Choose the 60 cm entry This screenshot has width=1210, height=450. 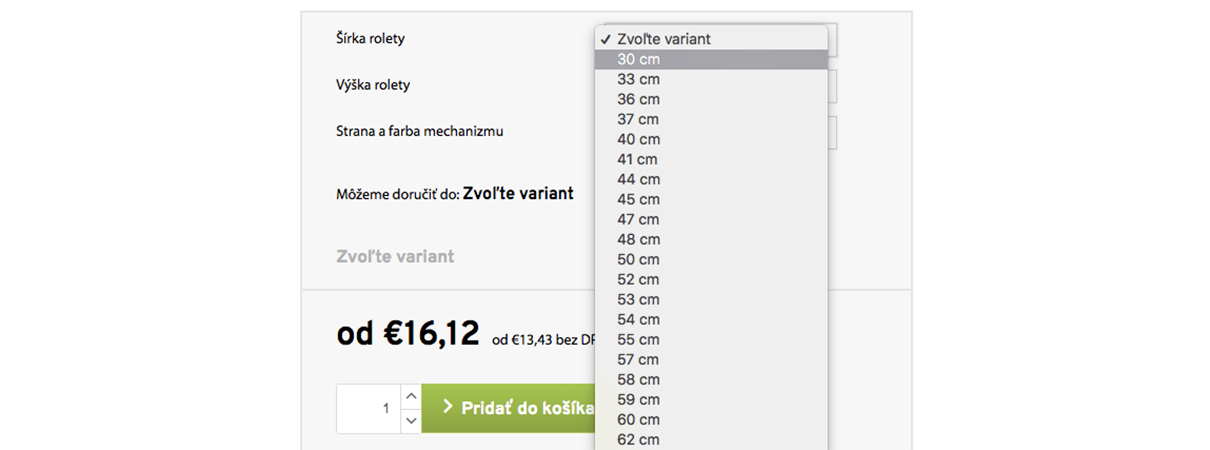(x=711, y=419)
